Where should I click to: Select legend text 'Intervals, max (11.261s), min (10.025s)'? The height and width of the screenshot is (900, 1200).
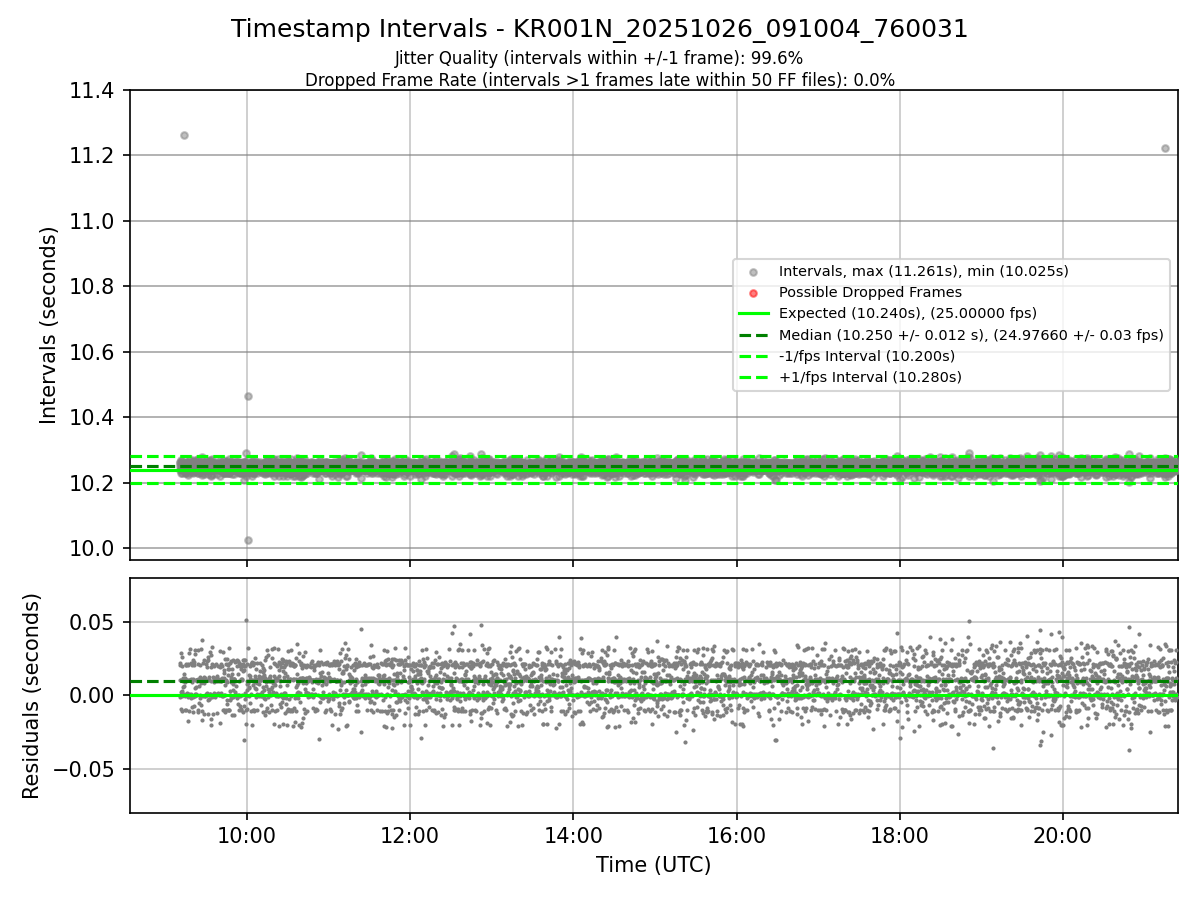(x=924, y=271)
